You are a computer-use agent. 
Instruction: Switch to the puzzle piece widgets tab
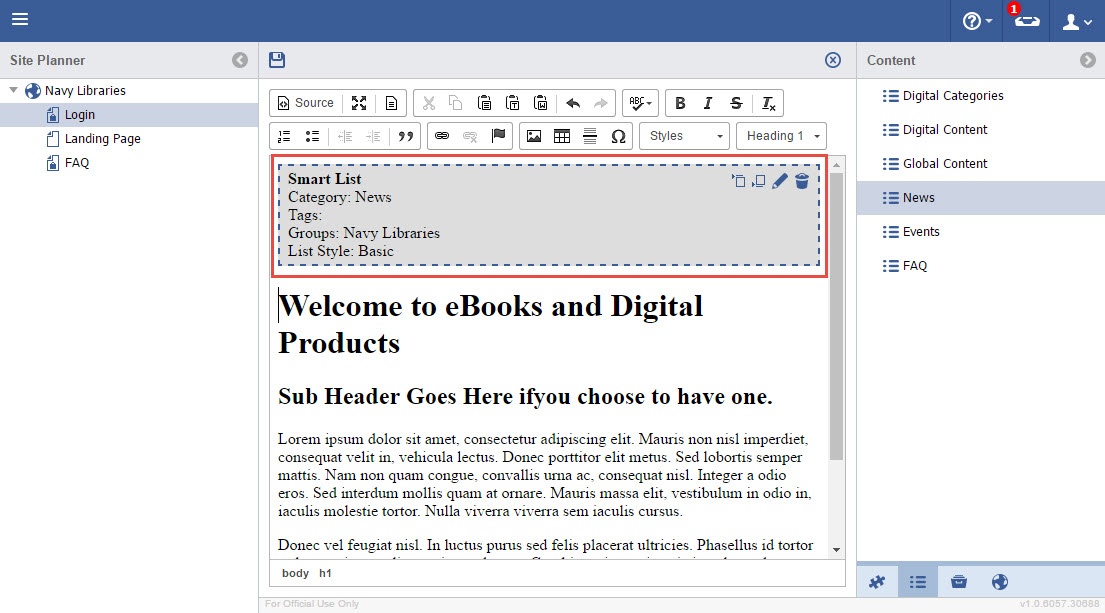point(877,582)
